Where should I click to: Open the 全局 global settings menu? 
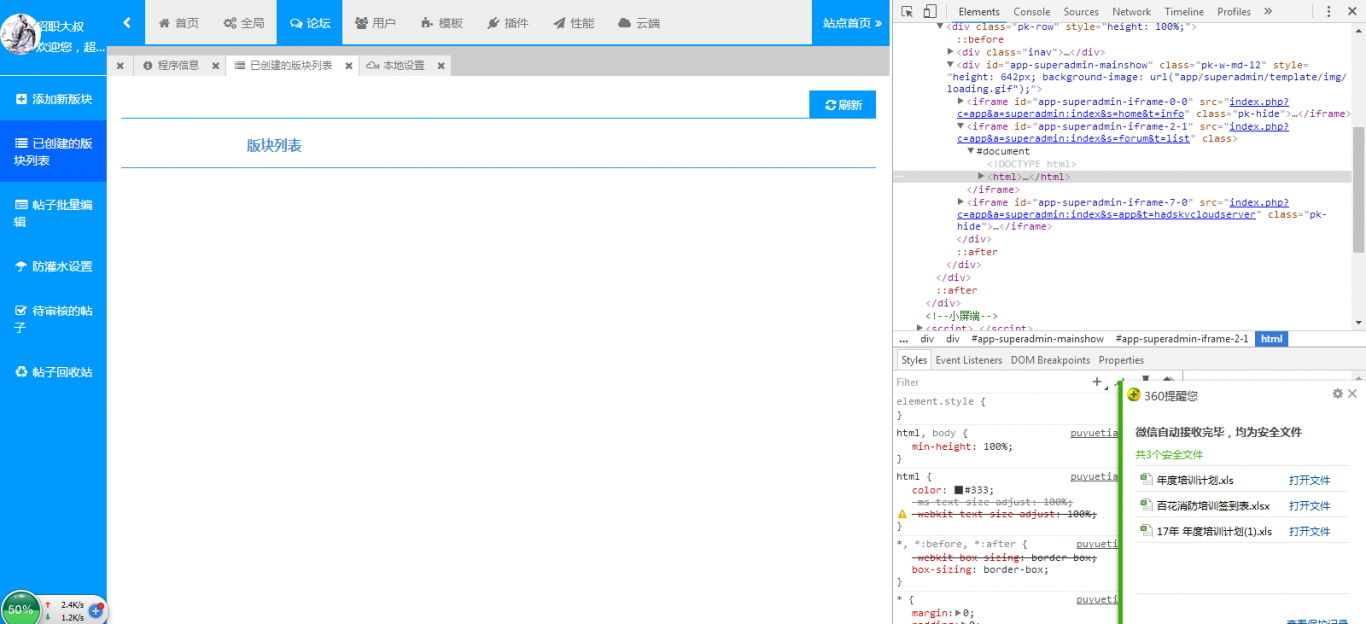pyautogui.click(x=244, y=22)
